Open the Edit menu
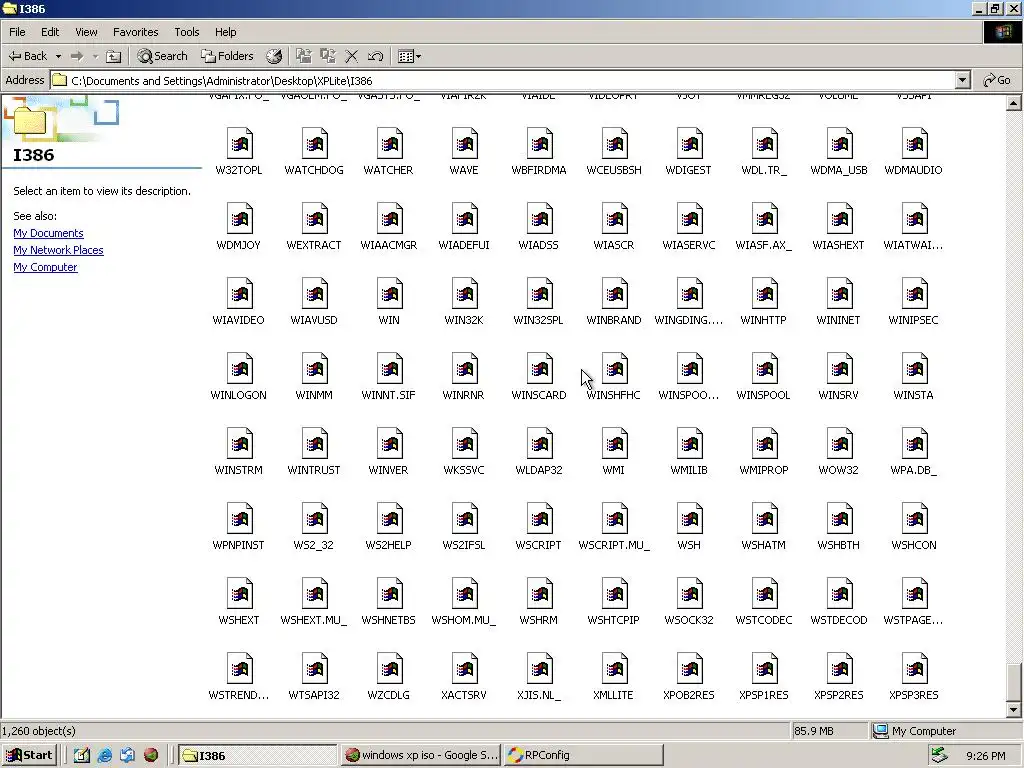 (50, 32)
